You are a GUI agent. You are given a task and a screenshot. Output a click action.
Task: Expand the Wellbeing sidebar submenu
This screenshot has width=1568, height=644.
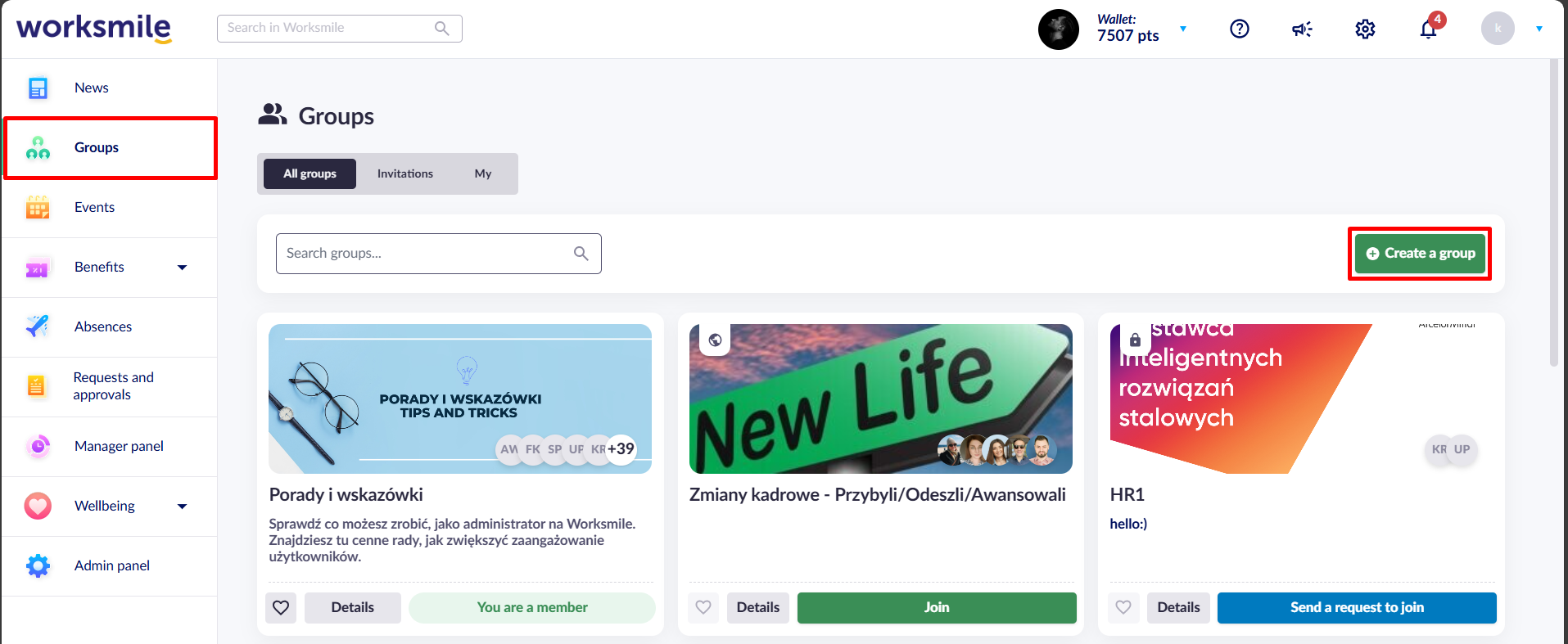(182, 506)
